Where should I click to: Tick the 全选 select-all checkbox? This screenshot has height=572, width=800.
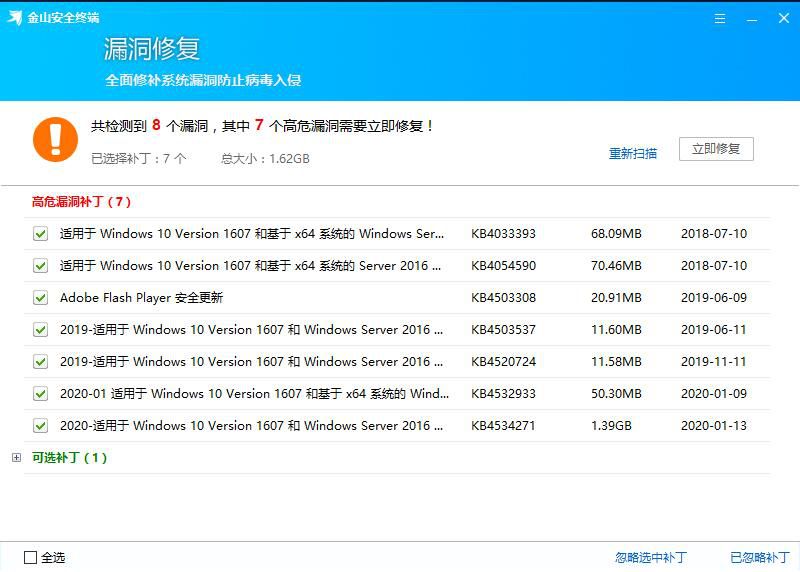[x=31, y=557]
